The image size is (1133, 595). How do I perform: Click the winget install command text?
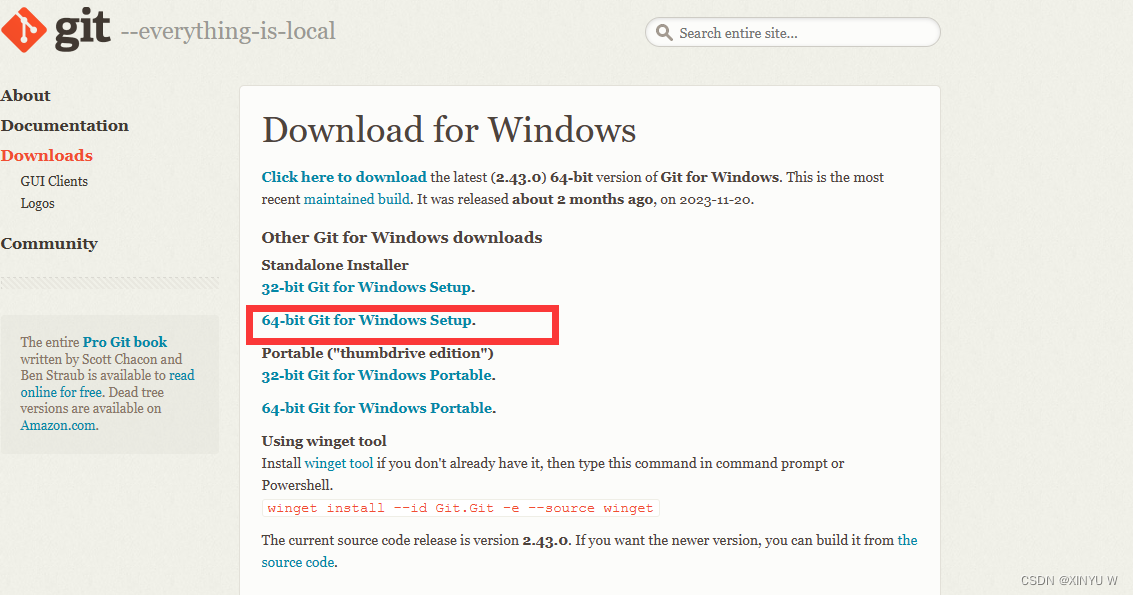460,508
